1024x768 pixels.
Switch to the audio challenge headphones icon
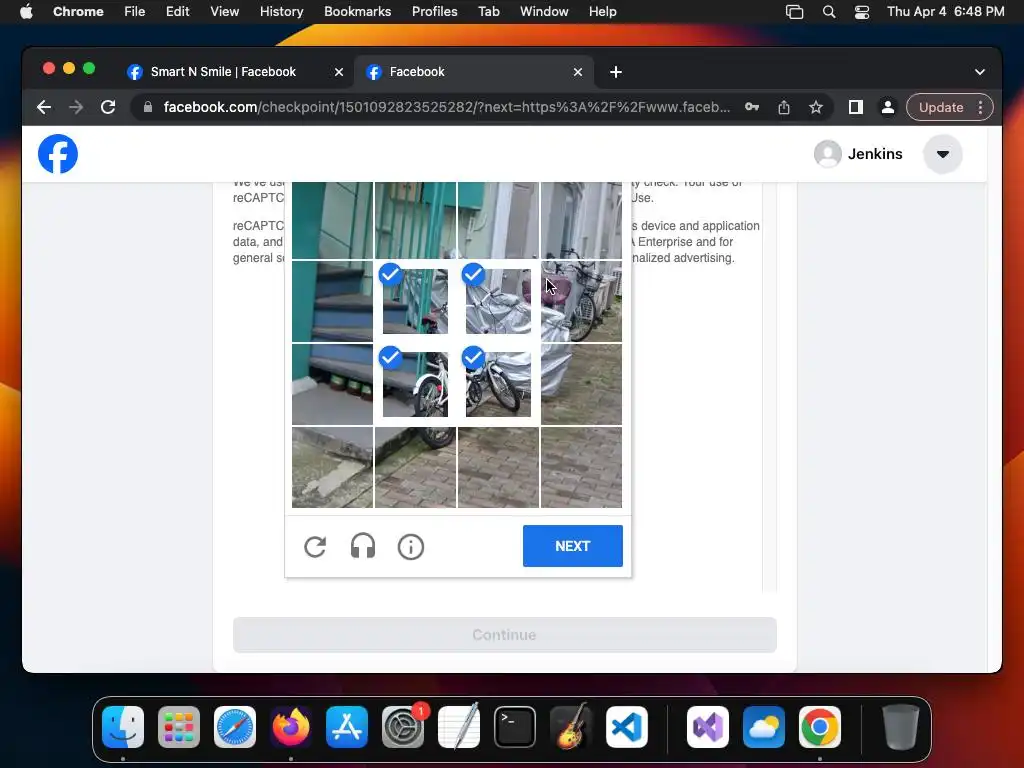(x=362, y=547)
